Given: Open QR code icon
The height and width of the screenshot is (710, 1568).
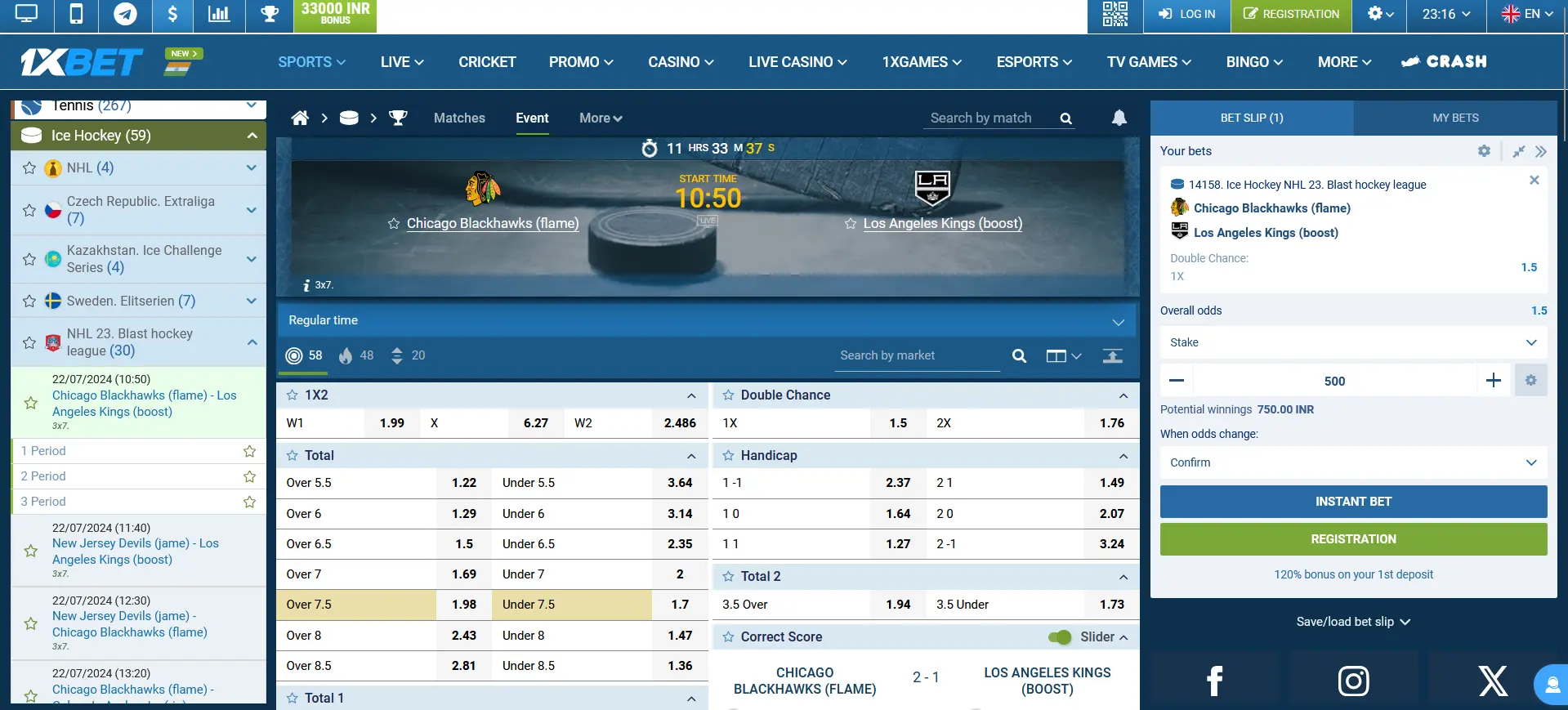Looking at the screenshot, I should click(x=1115, y=14).
